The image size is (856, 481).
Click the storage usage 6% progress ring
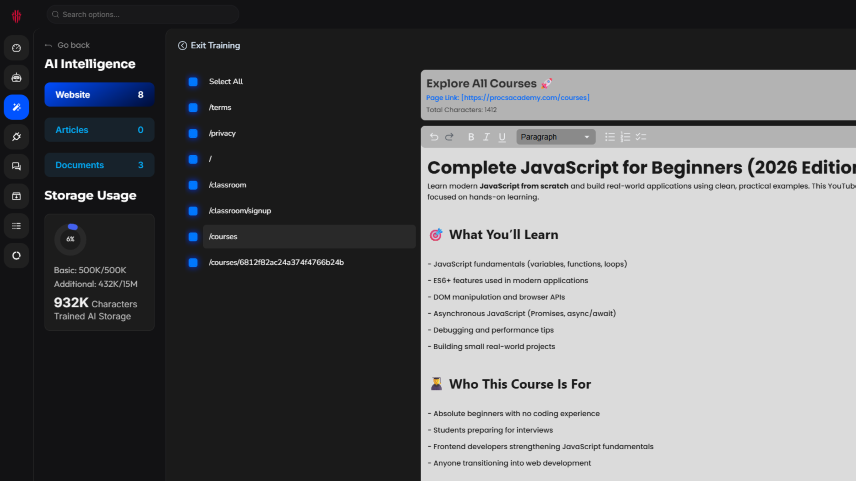pos(70,239)
